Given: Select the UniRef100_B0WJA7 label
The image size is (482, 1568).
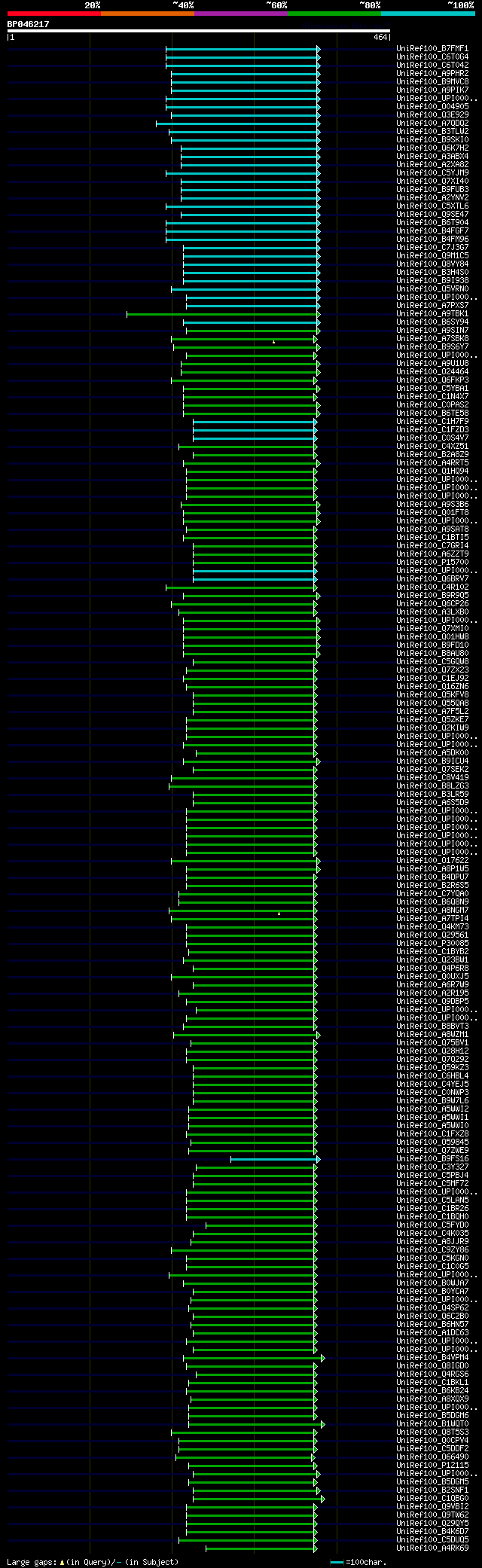Looking at the screenshot, I should [432, 1283].
